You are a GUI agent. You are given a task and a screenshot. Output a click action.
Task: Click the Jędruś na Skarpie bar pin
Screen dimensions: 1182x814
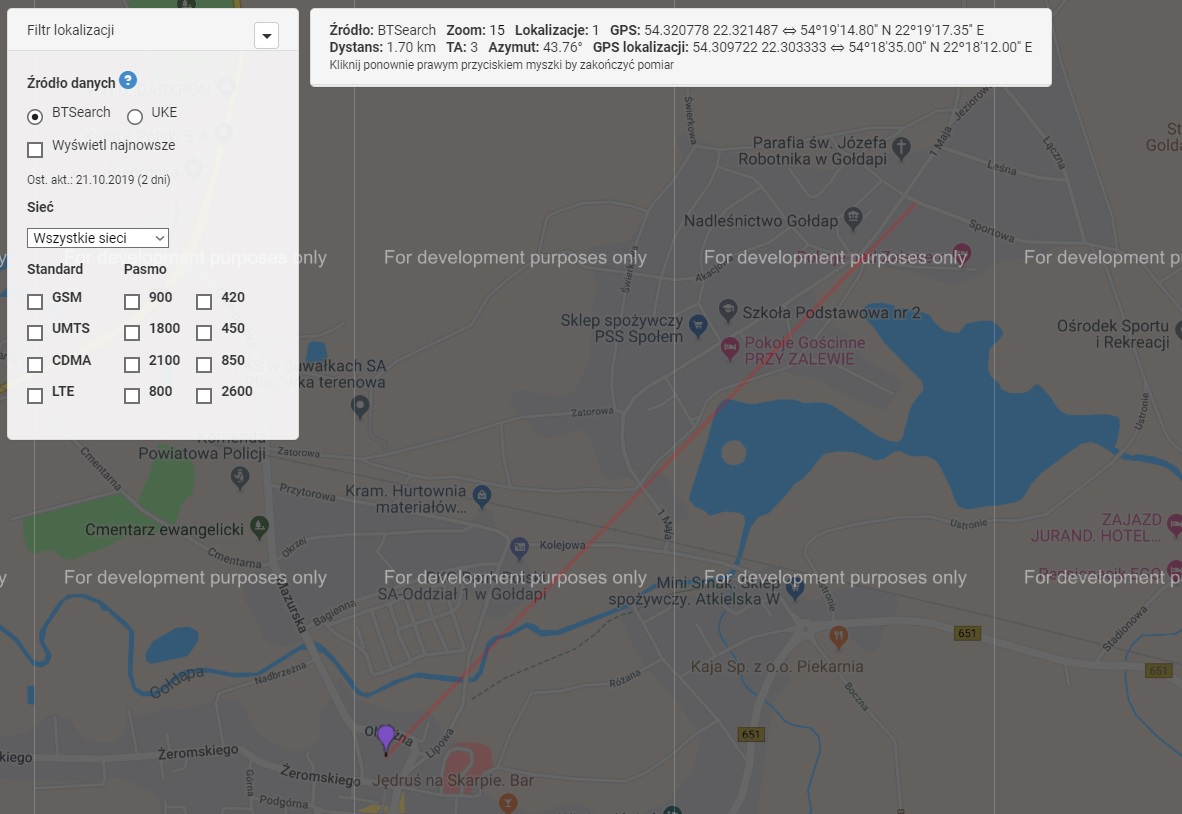(508, 803)
